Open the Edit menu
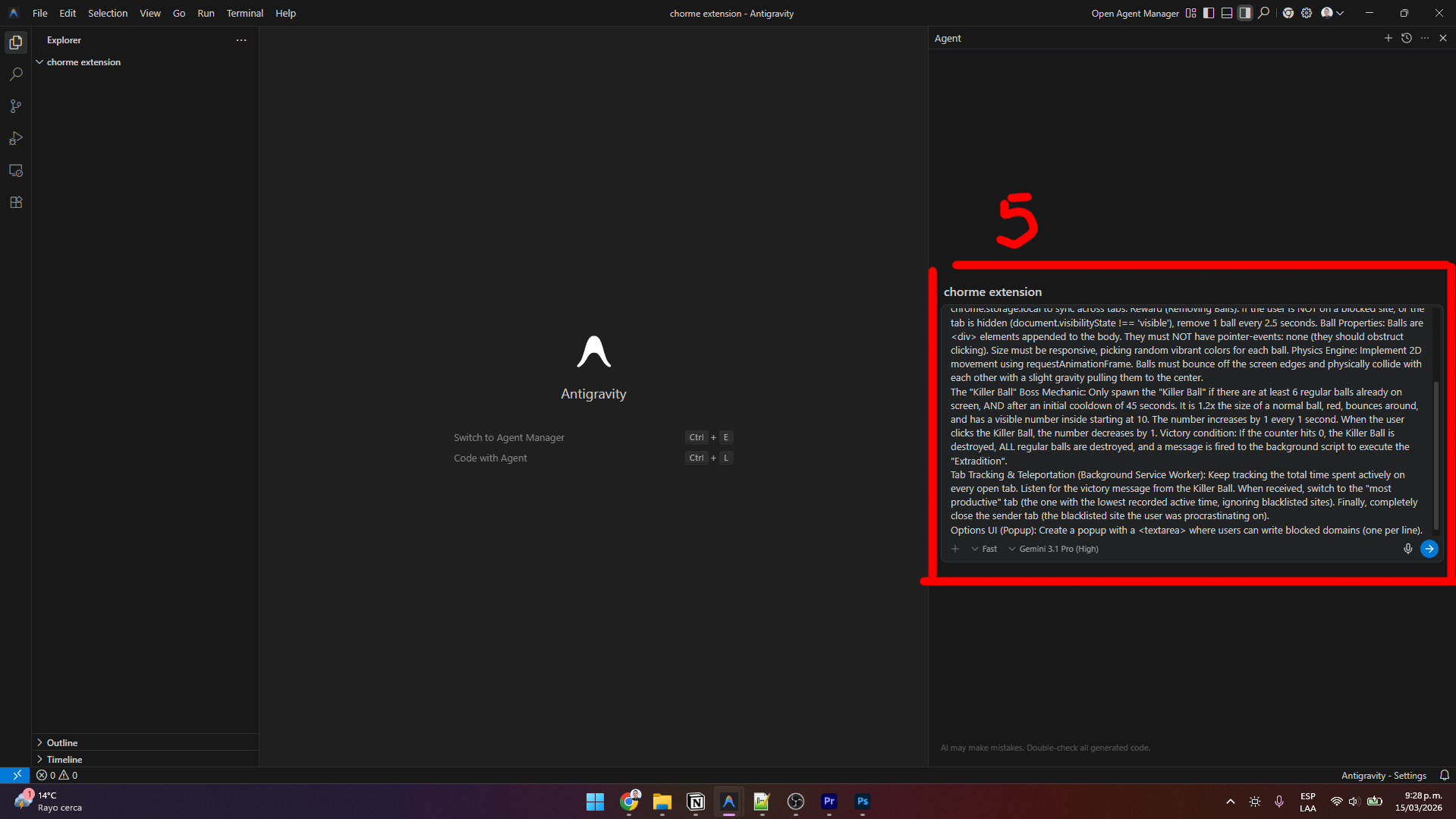The image size is (1456, 819). tap(68, 14)
